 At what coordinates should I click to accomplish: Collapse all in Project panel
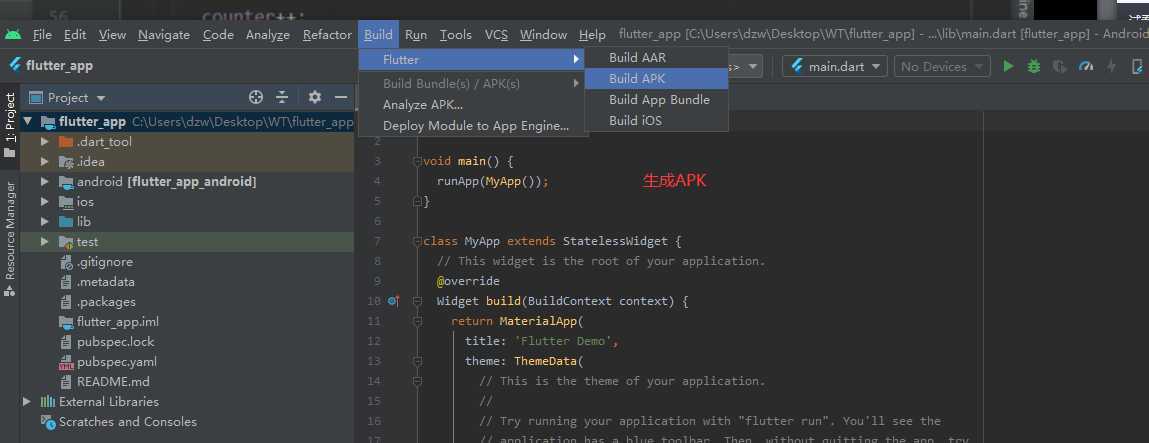click(x=282, y=97)
